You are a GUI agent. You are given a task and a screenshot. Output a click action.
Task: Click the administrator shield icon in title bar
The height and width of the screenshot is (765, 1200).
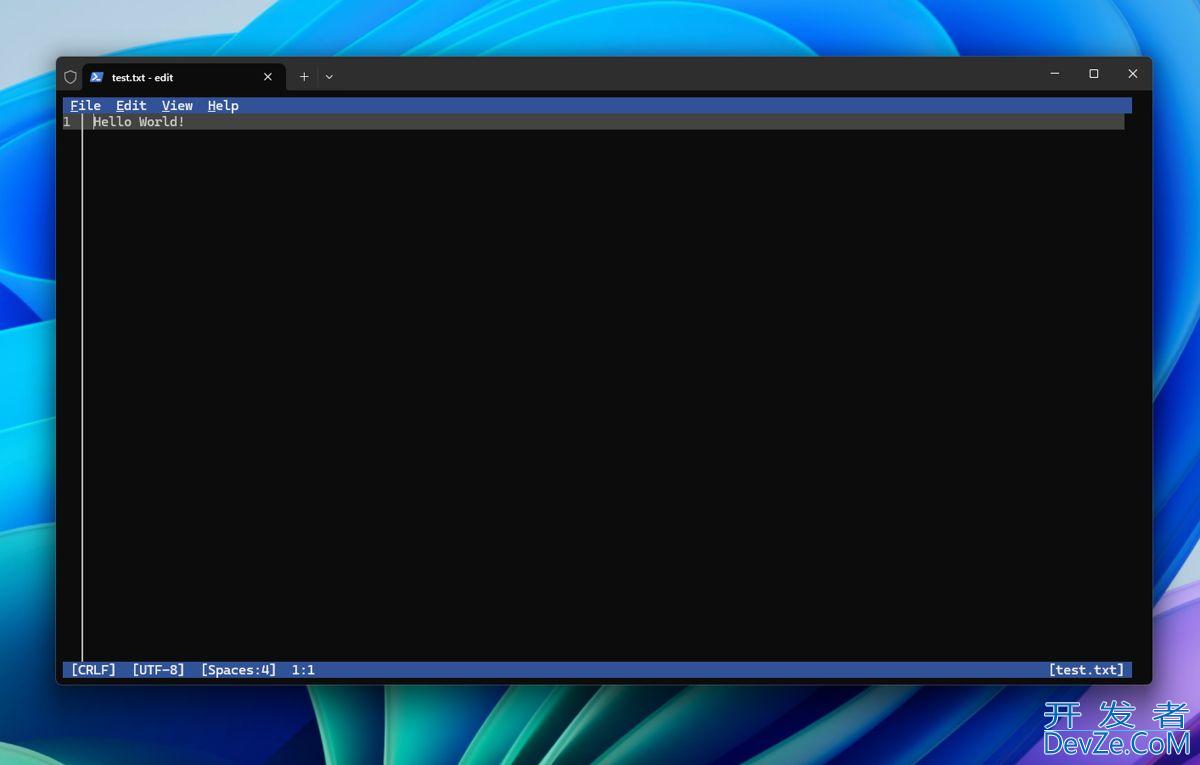tap(70, 77)
